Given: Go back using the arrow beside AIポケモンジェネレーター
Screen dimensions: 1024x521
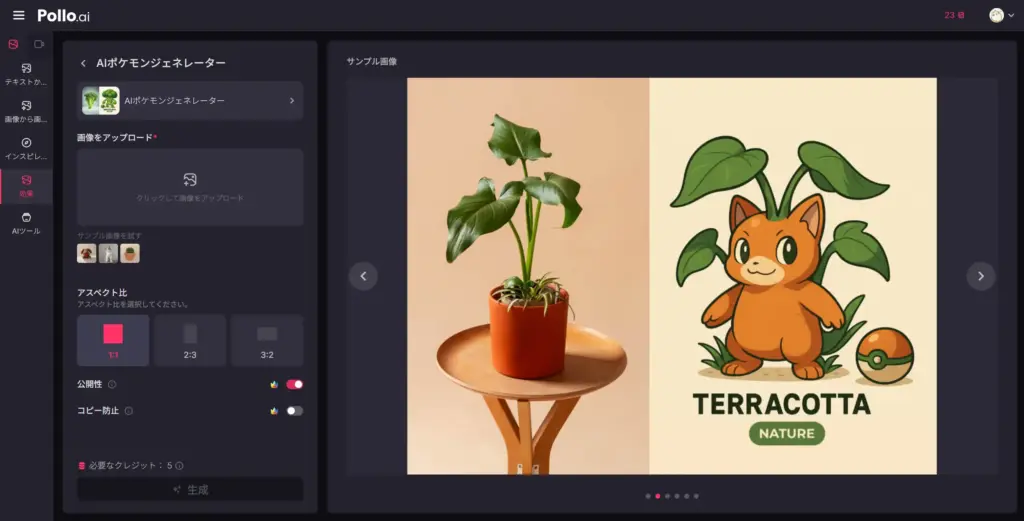Looking at the screenshot, I should tap(83, 63).
